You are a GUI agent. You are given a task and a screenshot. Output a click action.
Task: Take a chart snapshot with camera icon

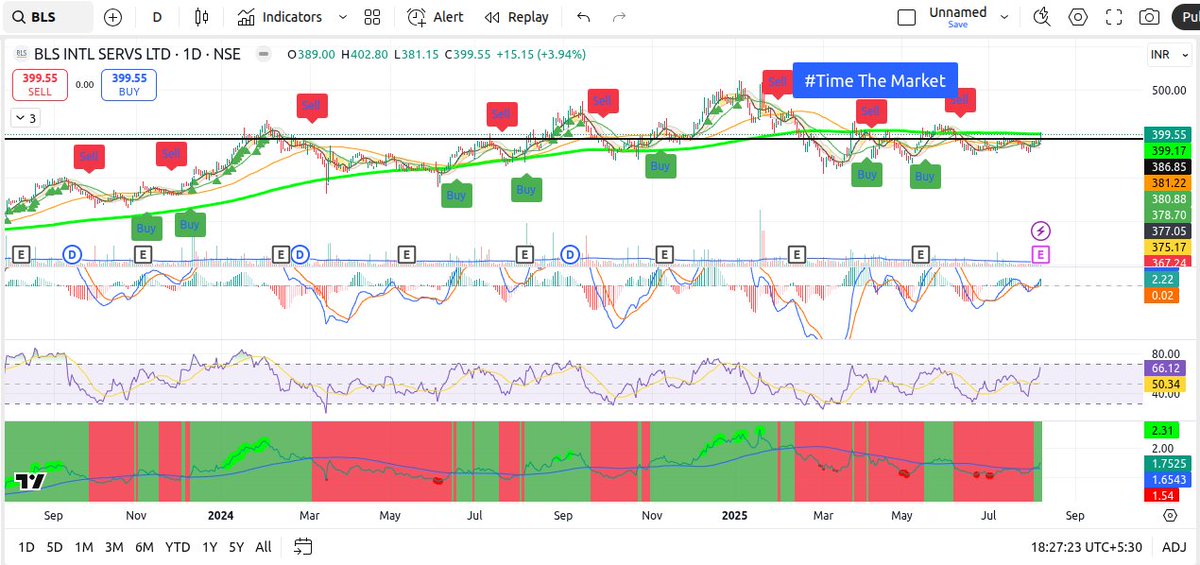click(1150, 17)
